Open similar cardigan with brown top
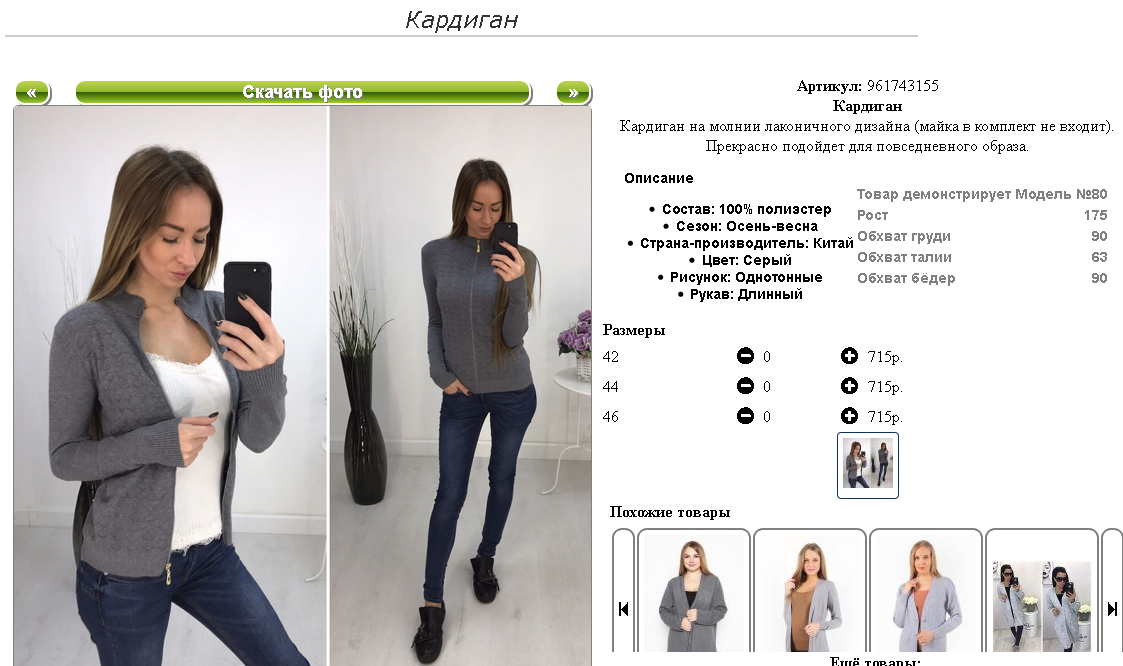Viewport: 1123px width, 666px height. pos(809,592)
